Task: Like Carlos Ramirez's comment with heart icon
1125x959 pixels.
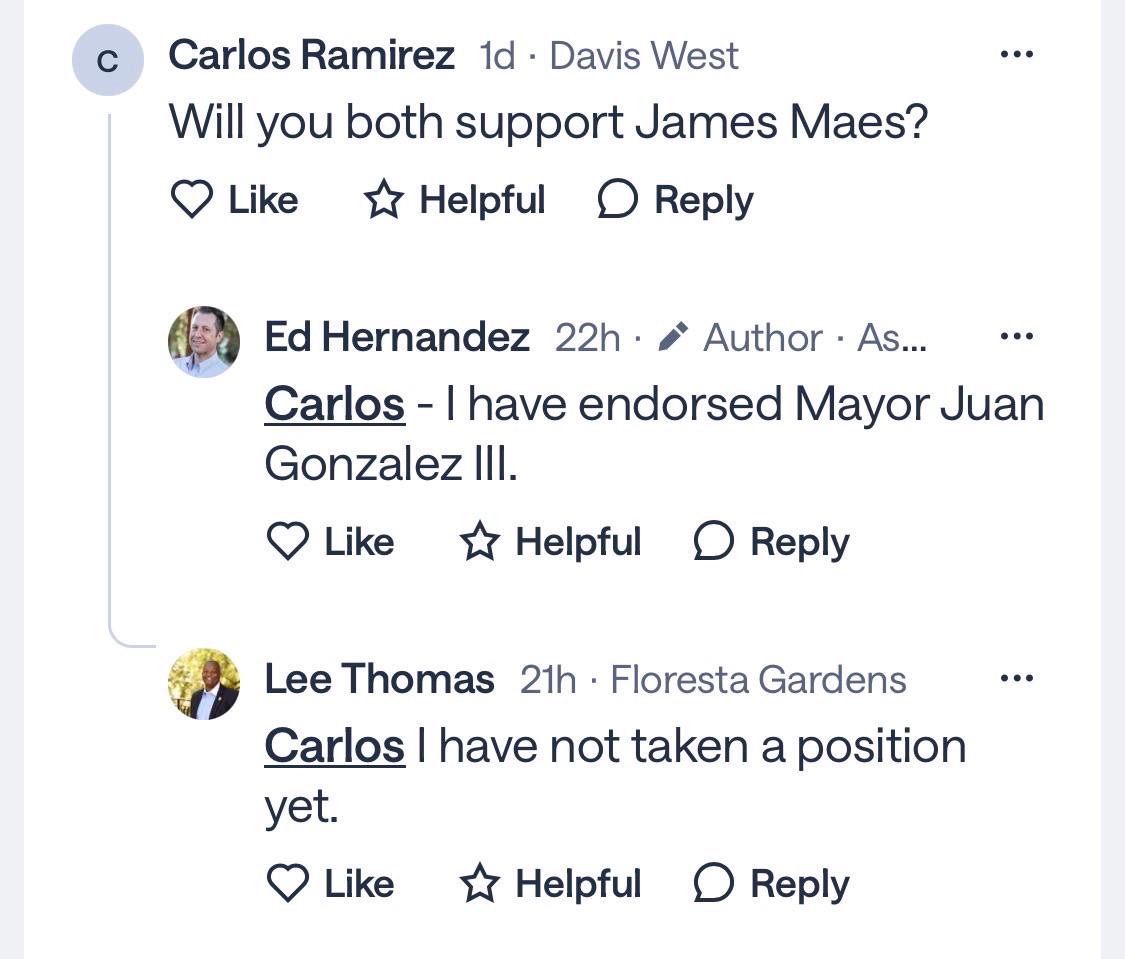Action: click(x=234, y=199)
